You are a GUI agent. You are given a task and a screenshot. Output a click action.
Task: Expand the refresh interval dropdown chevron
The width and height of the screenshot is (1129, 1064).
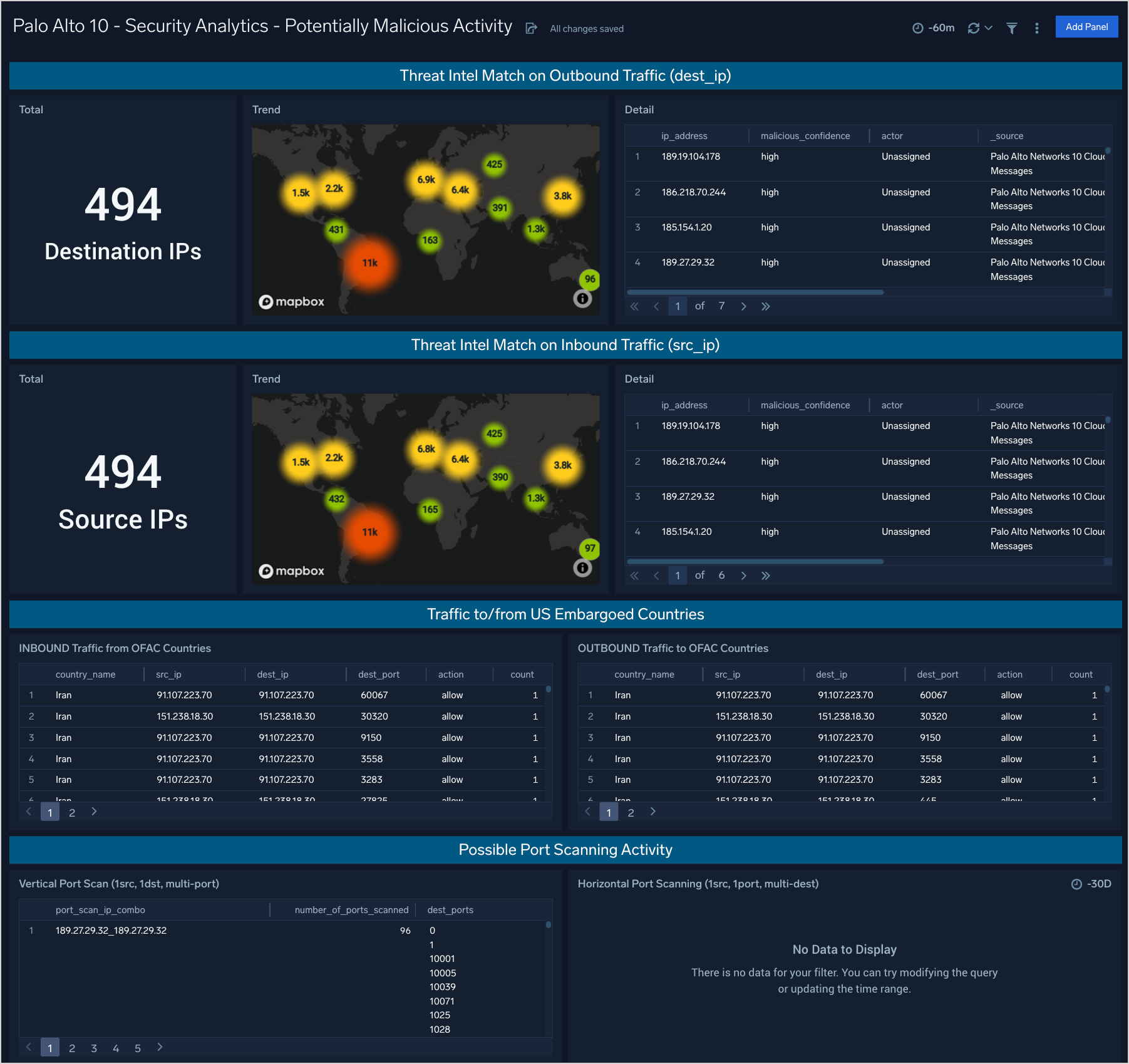(987, 28)
